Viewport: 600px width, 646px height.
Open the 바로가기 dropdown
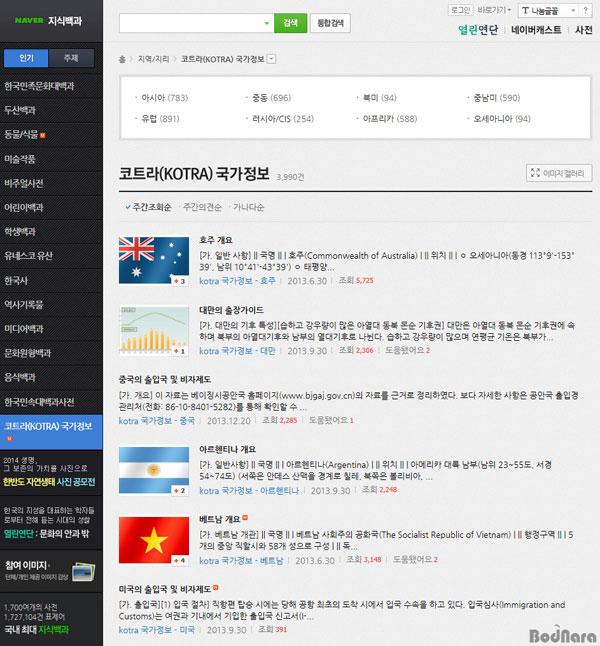tap(494, 10)
